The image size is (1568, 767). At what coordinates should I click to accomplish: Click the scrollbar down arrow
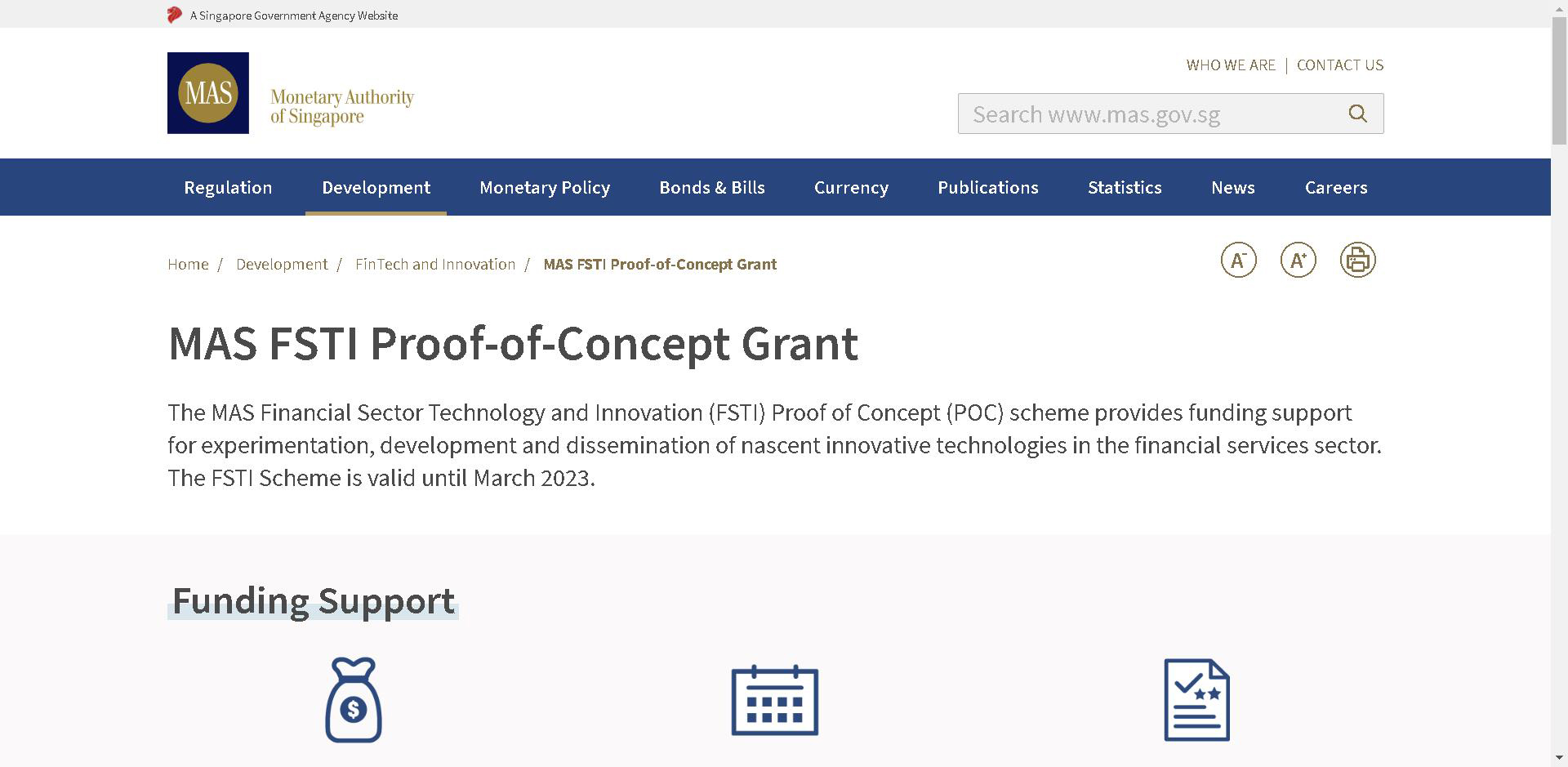point(1559,760)
